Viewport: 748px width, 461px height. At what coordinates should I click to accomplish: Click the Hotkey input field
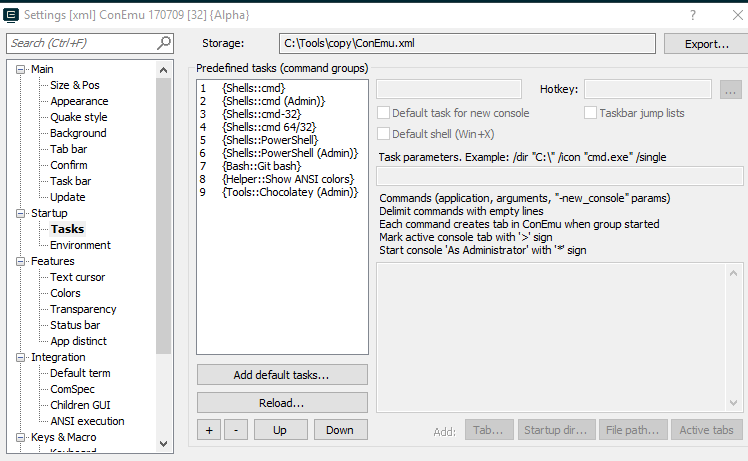[648, 89]
